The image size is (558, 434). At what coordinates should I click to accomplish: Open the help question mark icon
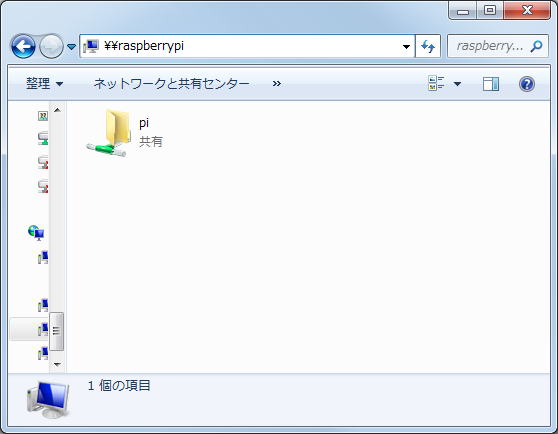click(527, 84)
